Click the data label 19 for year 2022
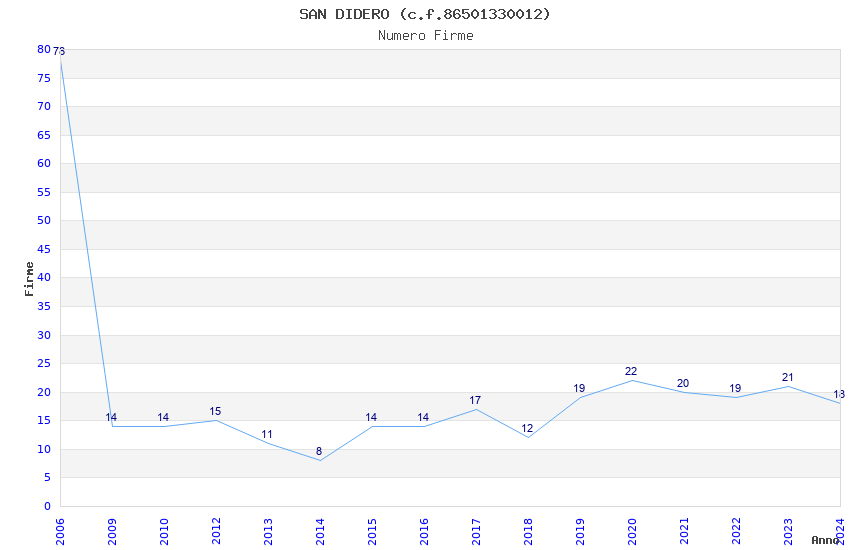850x550 pixels. [735, 388]
